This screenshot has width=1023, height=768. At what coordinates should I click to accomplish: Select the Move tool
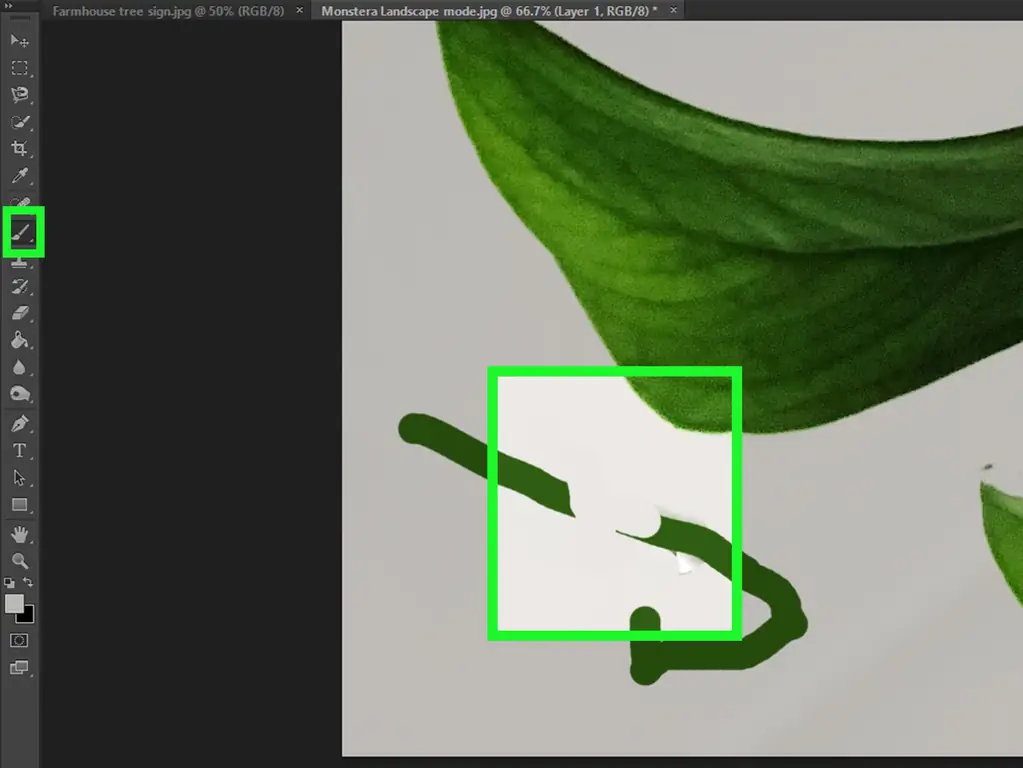click(x=20, y=41)
